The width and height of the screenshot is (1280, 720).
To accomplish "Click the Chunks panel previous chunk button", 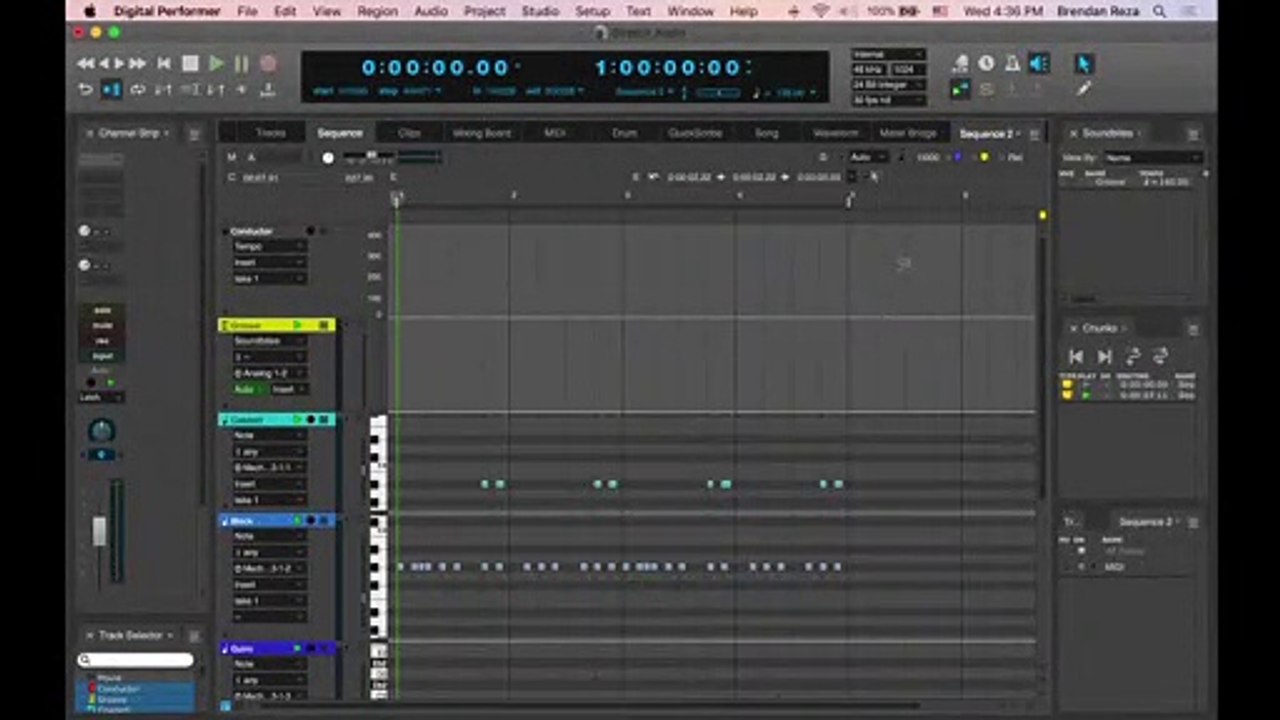I will point(1076,356).
